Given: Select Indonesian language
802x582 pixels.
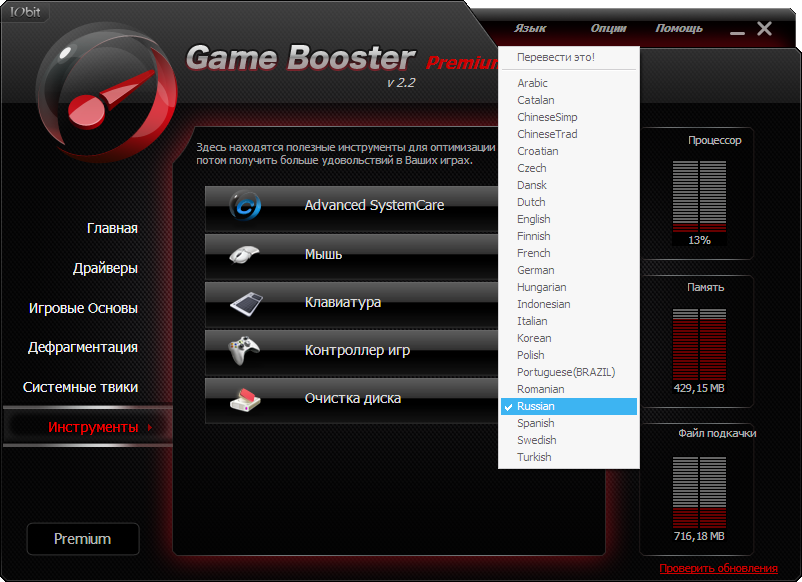Looking at the screenshot, I should coord(569,304).
